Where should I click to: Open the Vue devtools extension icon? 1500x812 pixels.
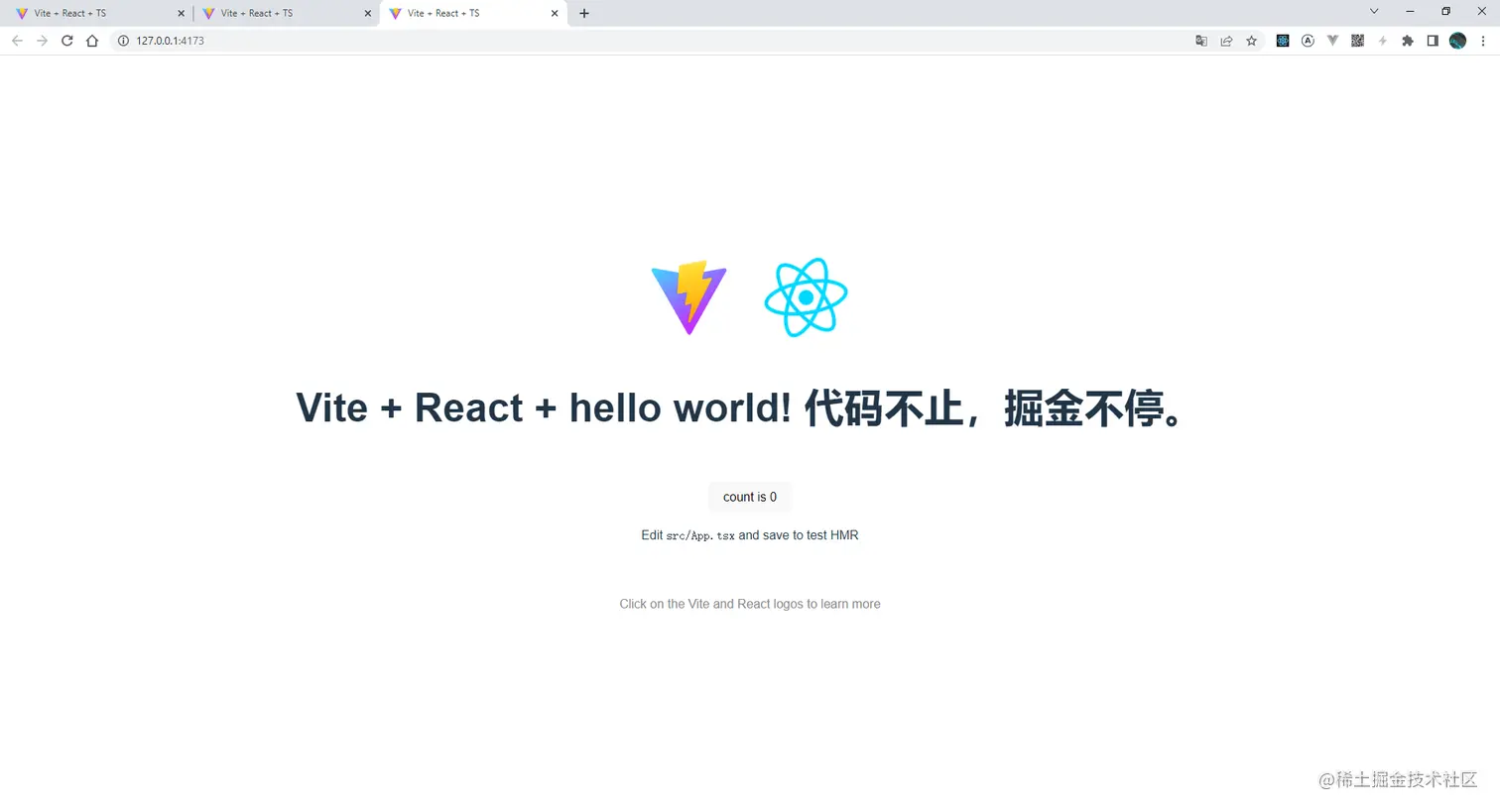coord(1332,41)
